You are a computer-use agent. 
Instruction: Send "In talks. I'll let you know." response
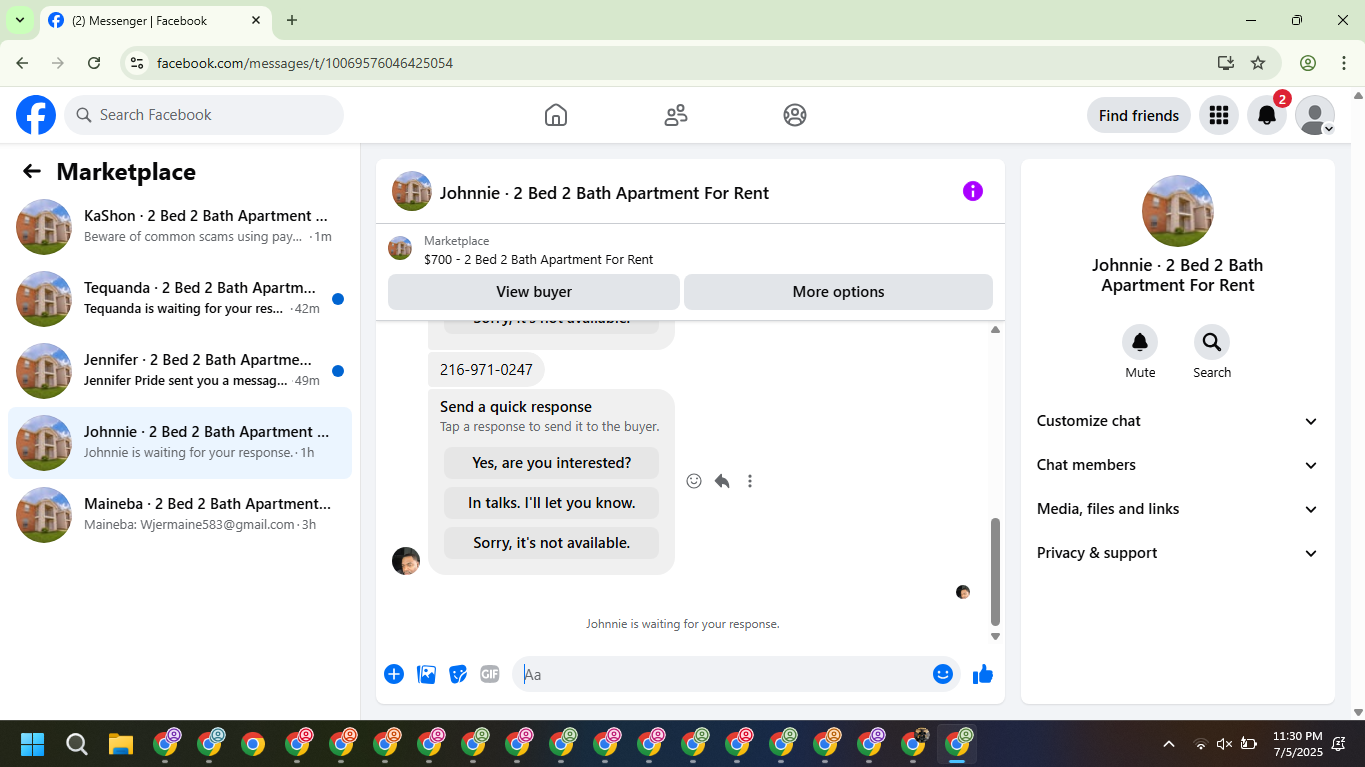point(551,503)
